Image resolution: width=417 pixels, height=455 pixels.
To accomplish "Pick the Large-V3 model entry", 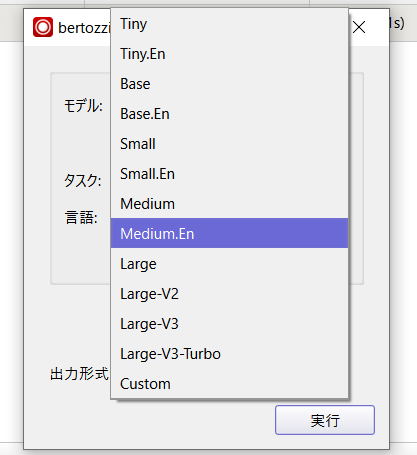I will [x=229, y=324].
